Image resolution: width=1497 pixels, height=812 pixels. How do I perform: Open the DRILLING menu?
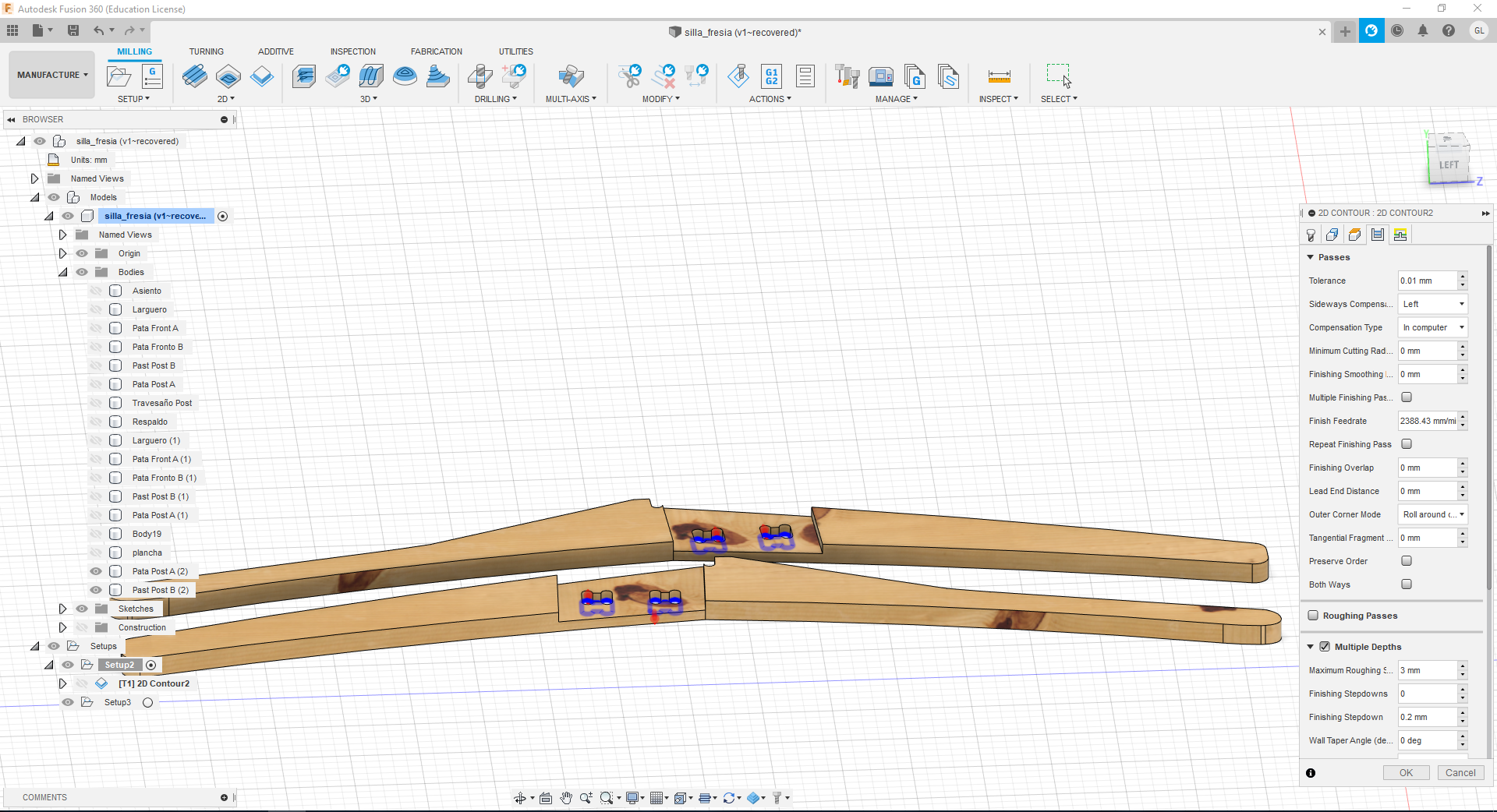point(496,99)
